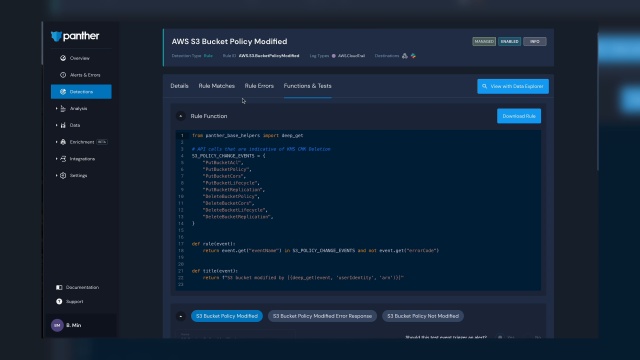Click the Slack destination icon
The height and width of the screenshot is (360, 640).
click(413, 56)
